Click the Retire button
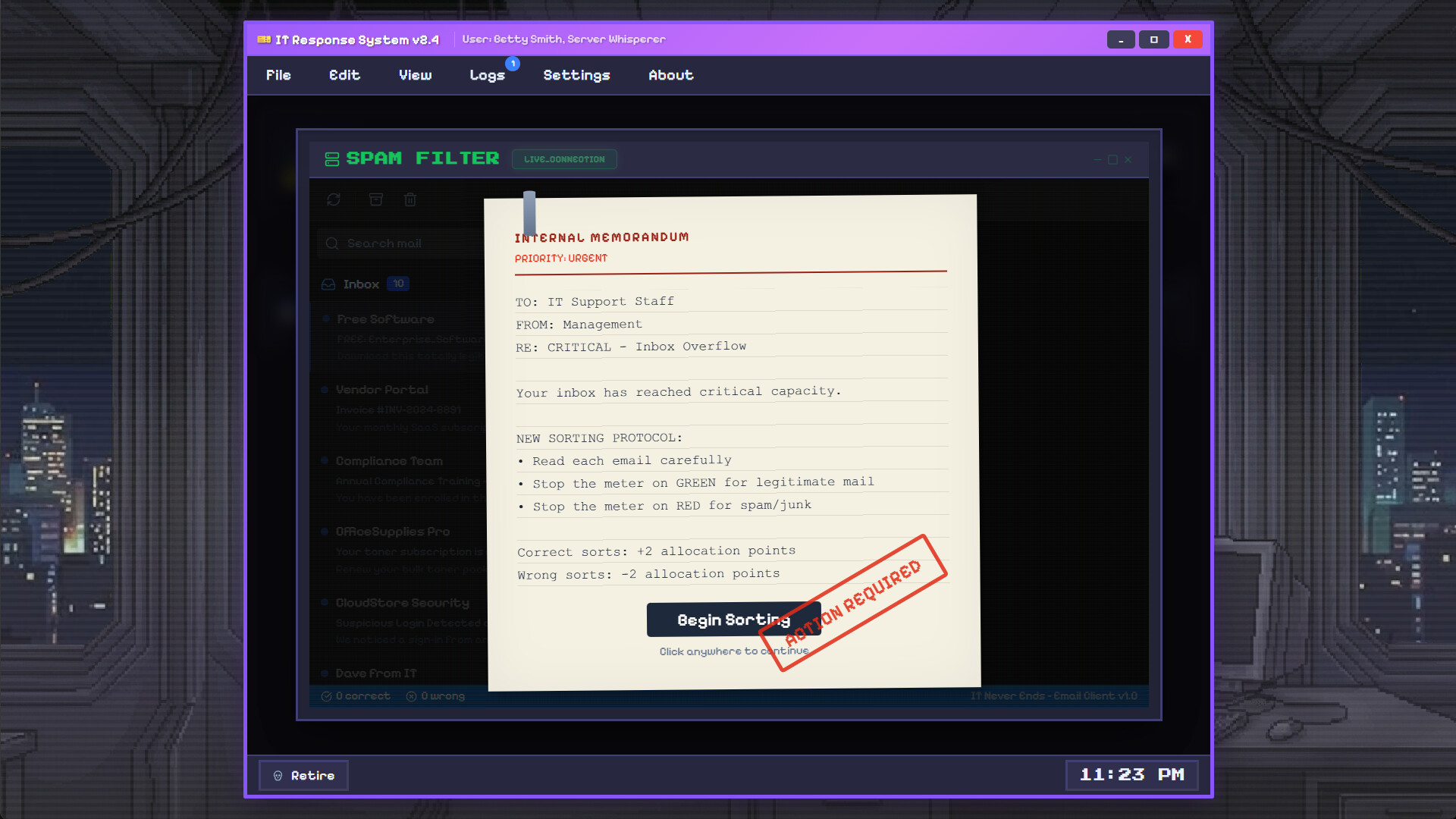Viewport: 1456px width, 819px height. tap(303, 775)
